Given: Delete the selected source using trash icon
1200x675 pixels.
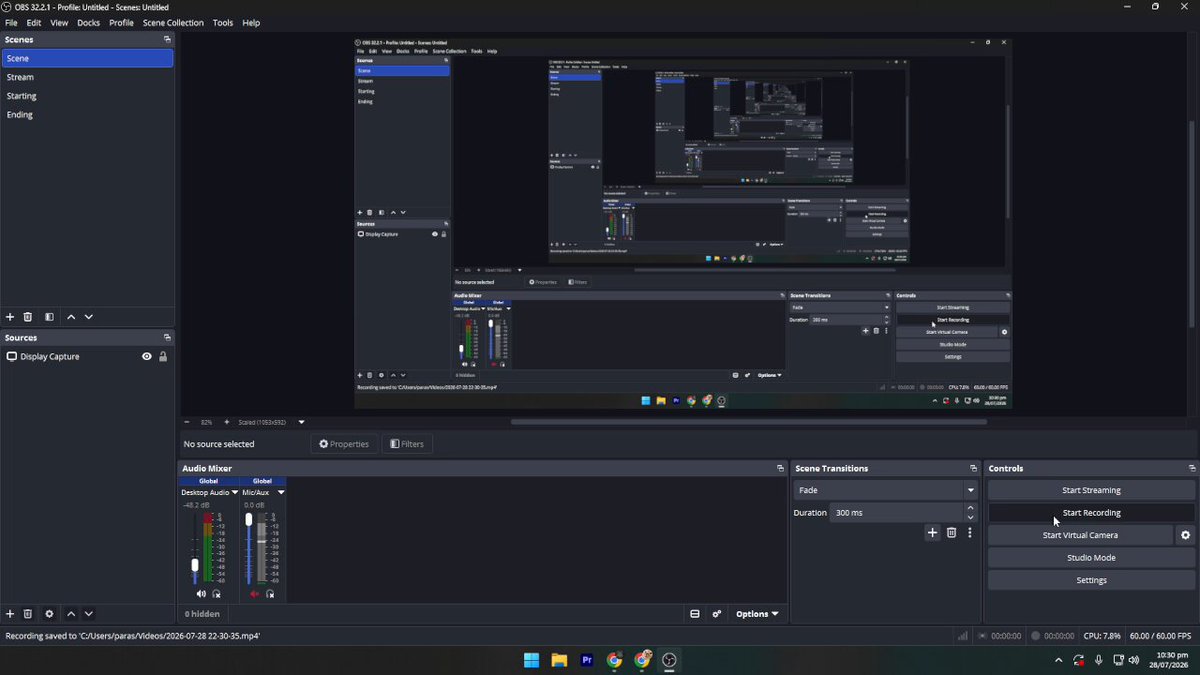Looking at the screenshot, I should coord(28,614).
